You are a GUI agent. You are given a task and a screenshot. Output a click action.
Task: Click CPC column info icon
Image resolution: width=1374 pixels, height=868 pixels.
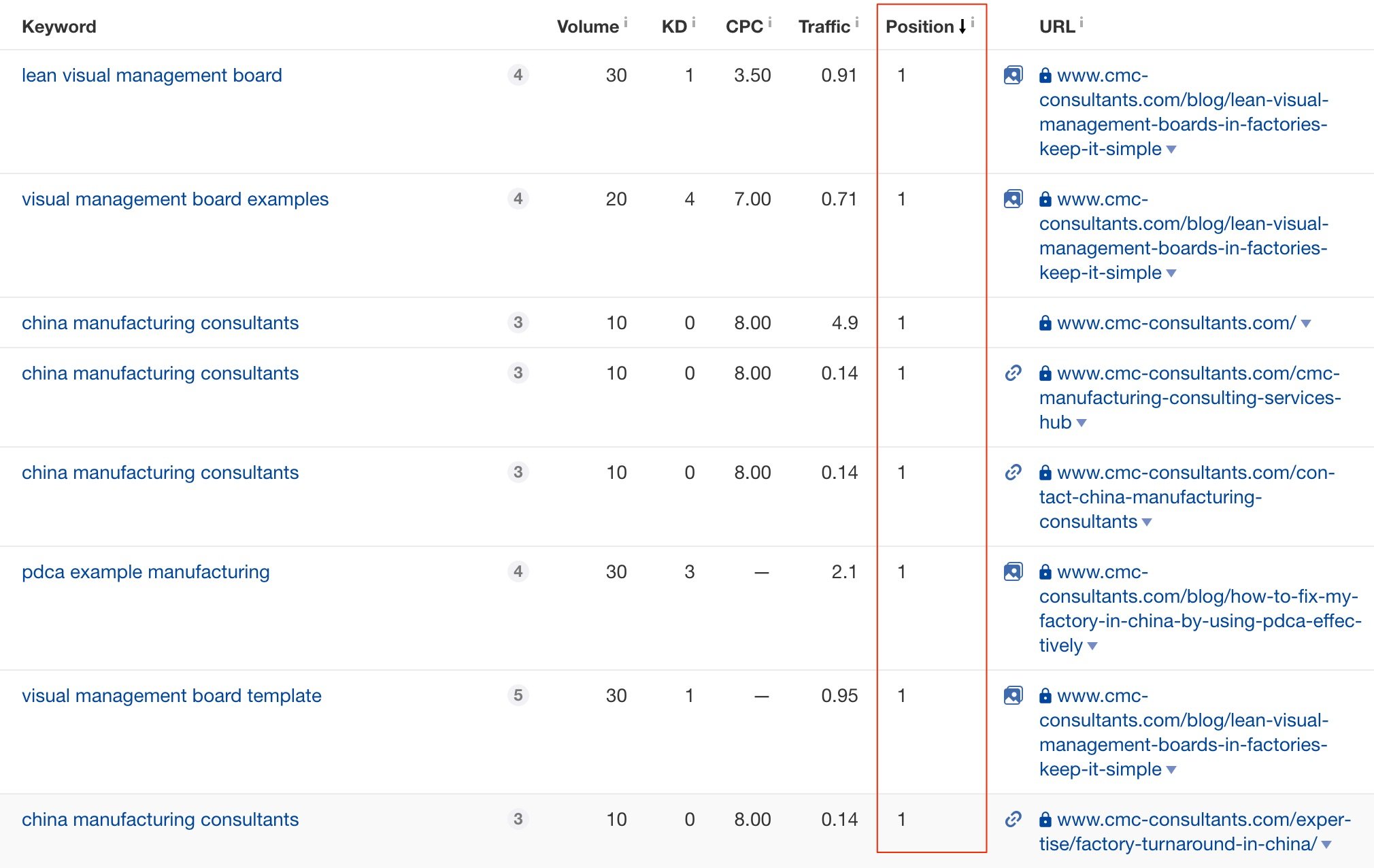point(770,22)
